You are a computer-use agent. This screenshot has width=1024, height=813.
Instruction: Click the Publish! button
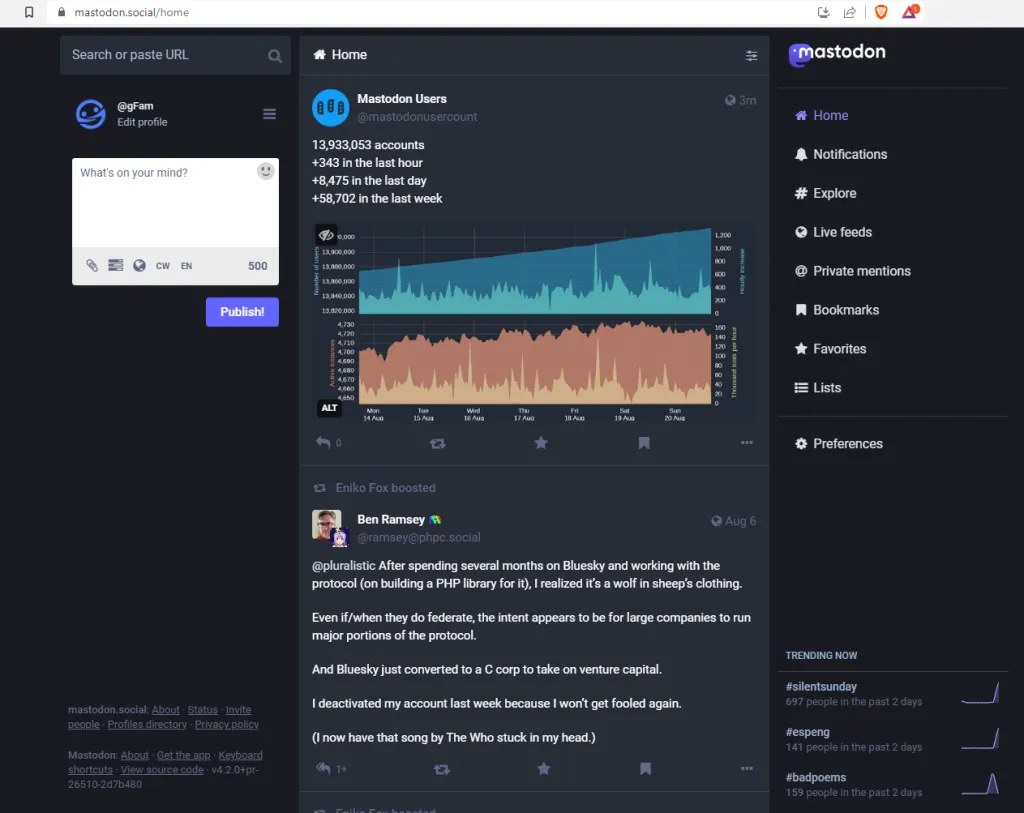click(242, 312)
